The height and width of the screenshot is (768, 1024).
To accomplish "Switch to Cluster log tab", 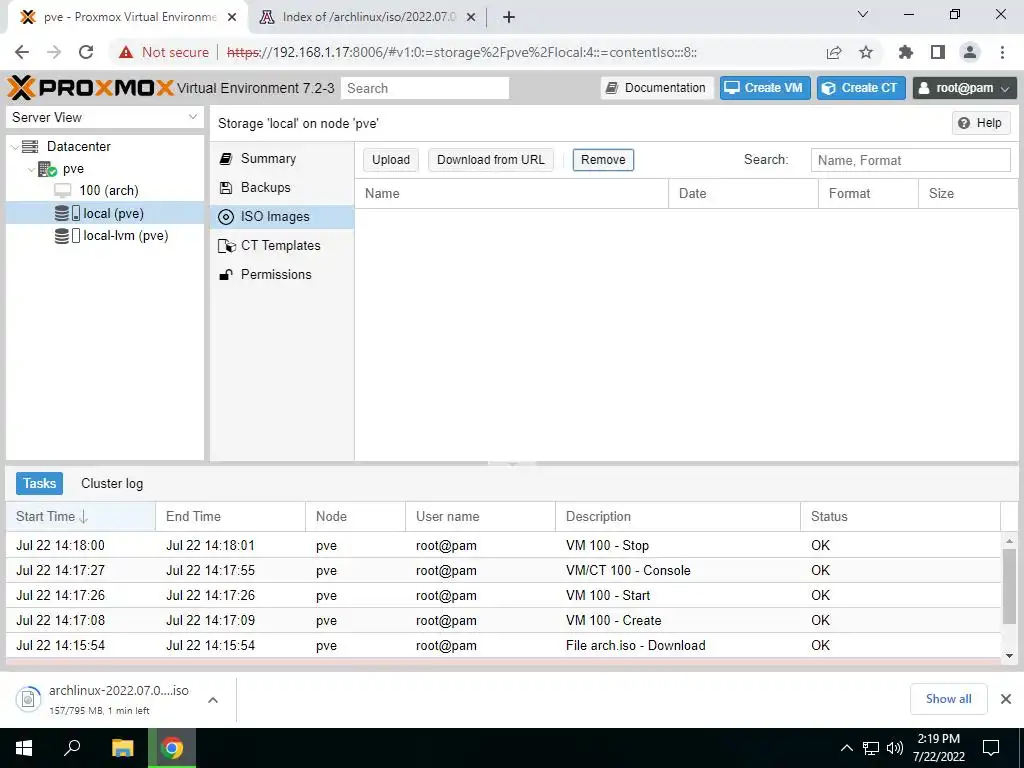I will tap(112, 483).
